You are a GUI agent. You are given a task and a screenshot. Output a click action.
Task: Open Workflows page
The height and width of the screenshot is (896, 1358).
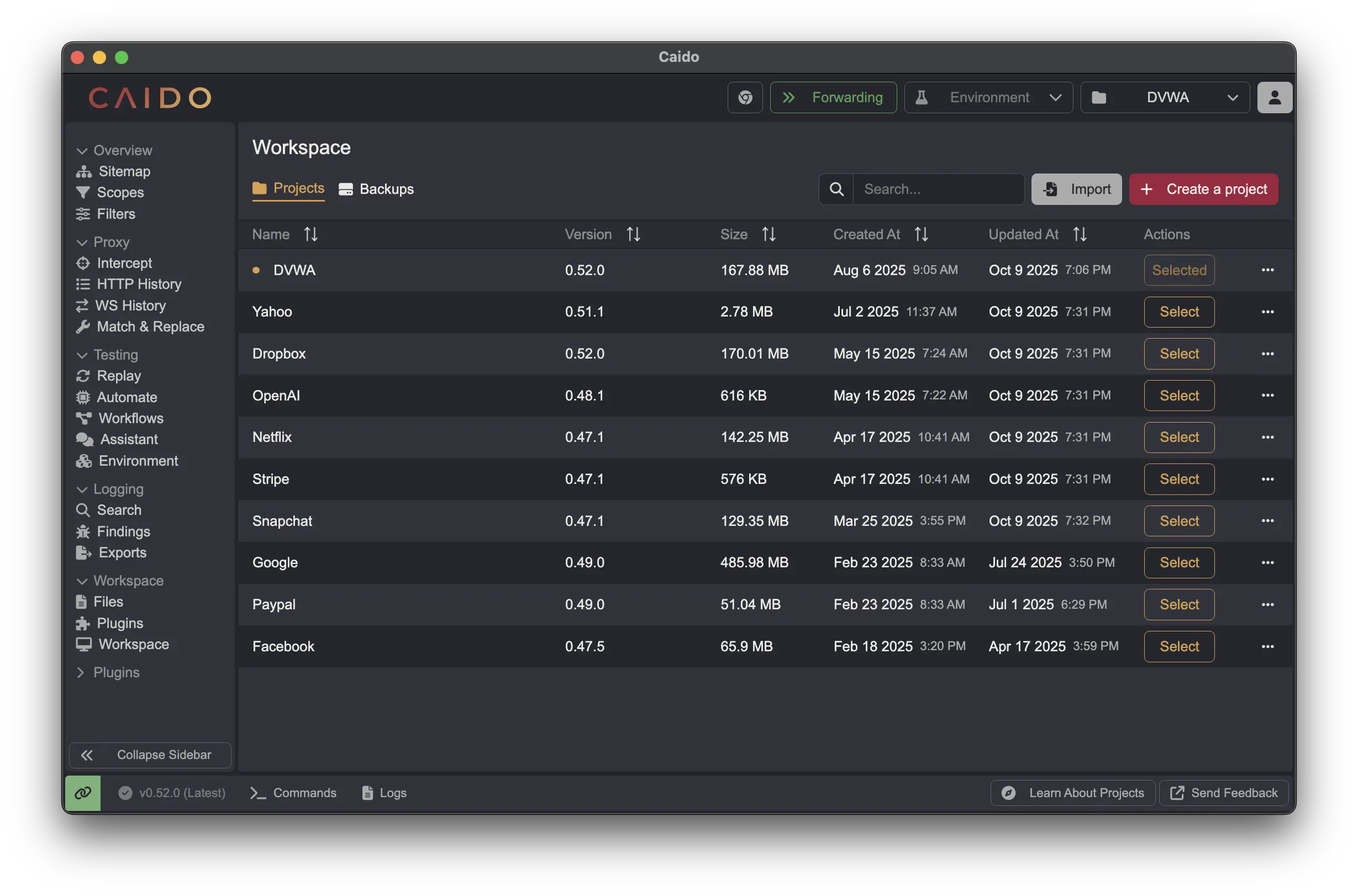tap(119, 418)
